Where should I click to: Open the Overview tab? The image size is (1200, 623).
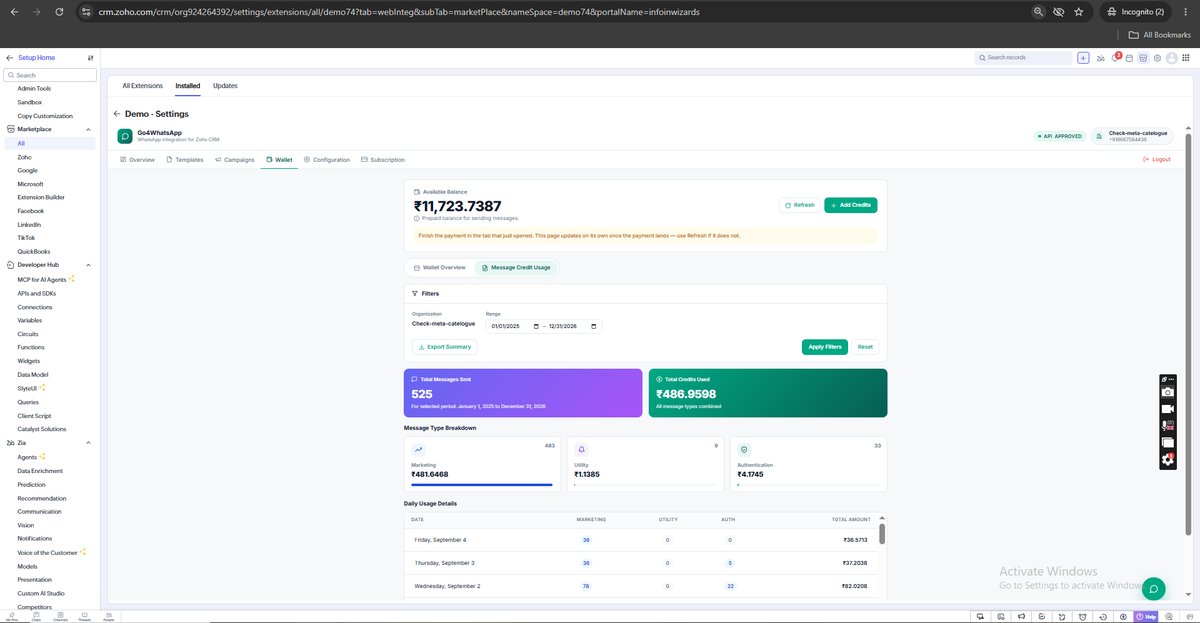[137, 160]
